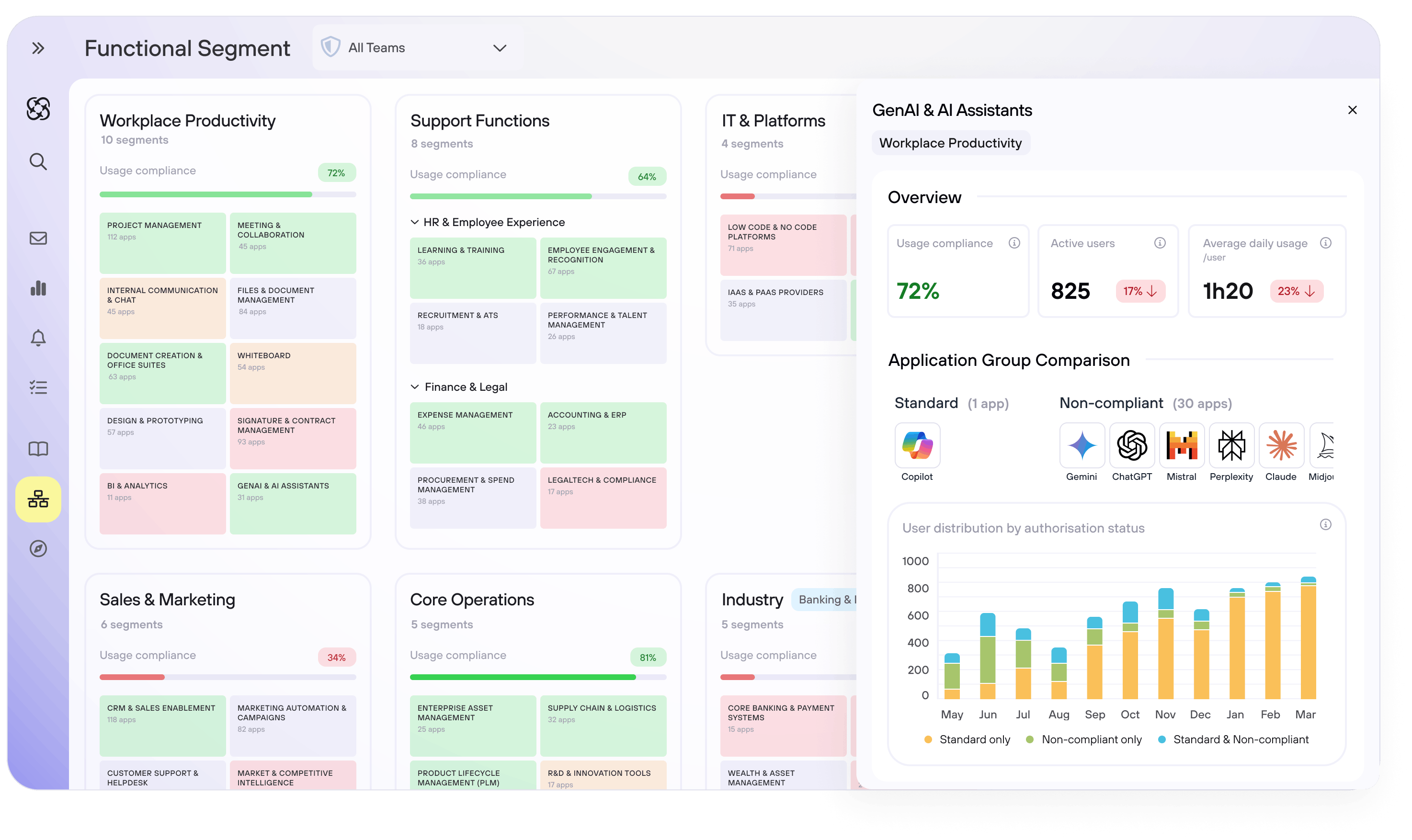Screen dimensions: 1412x840
Task: Collapse the HR & Employee Experience group
Action: pos(415,223)
